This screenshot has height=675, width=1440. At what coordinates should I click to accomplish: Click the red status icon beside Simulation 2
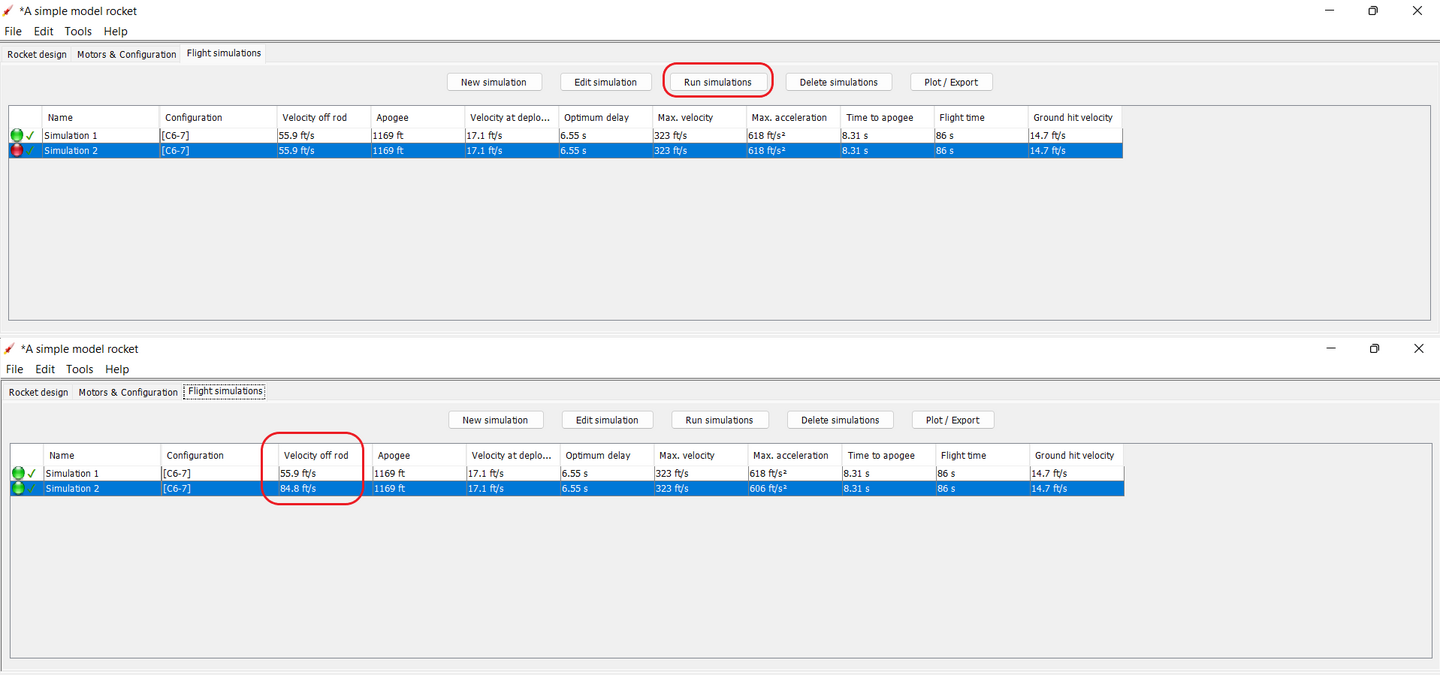pyautogui.click(x=16, y=151)
